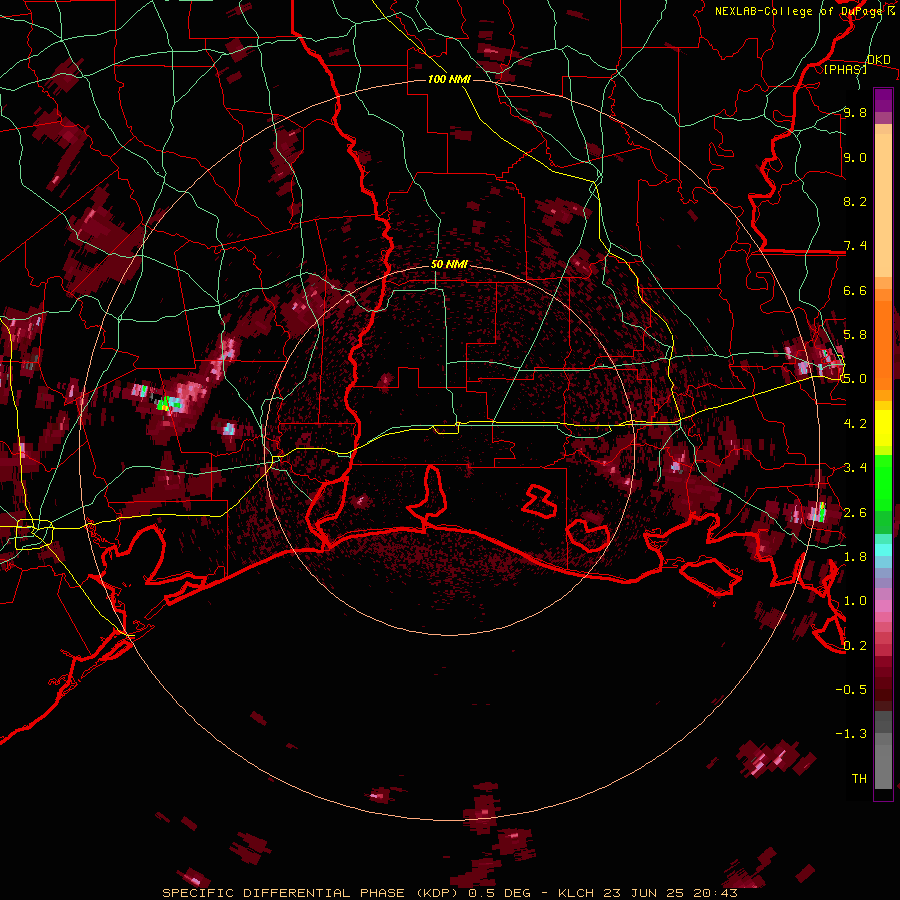Click the orange segment of the color bar

883,344
